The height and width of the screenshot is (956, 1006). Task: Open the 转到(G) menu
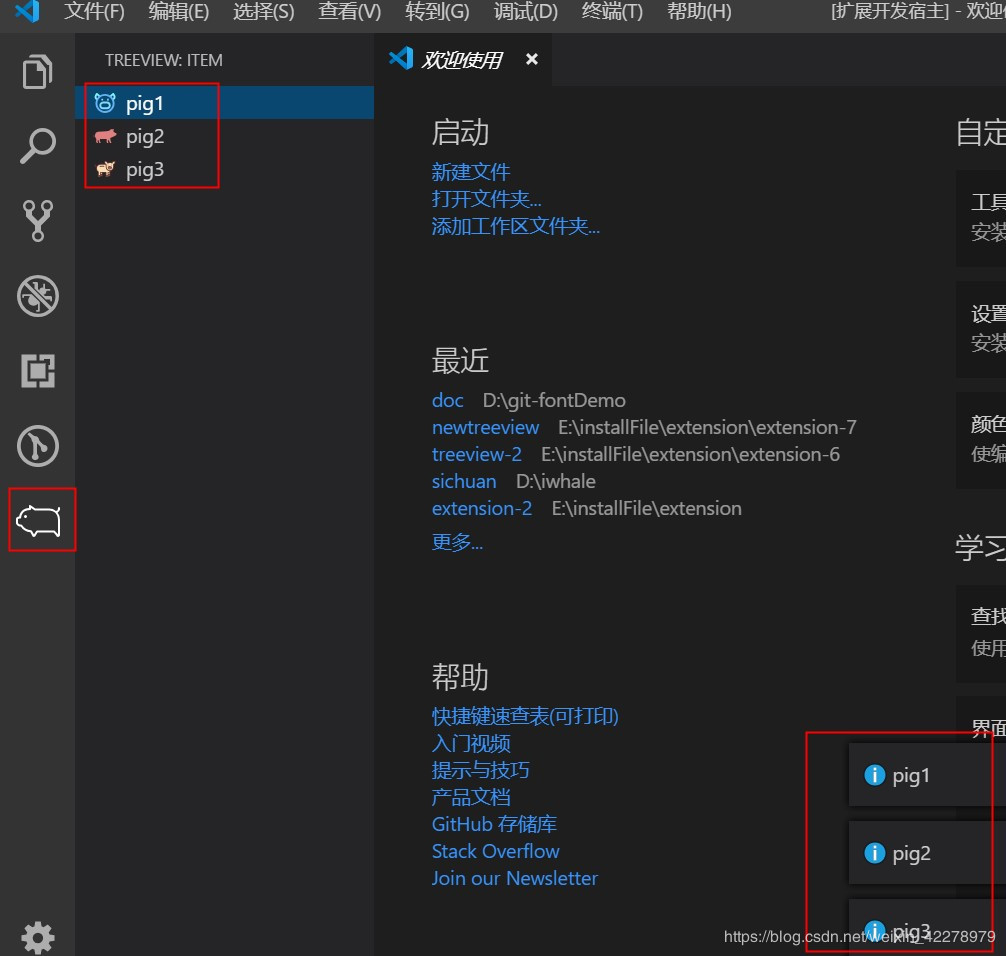437,12
